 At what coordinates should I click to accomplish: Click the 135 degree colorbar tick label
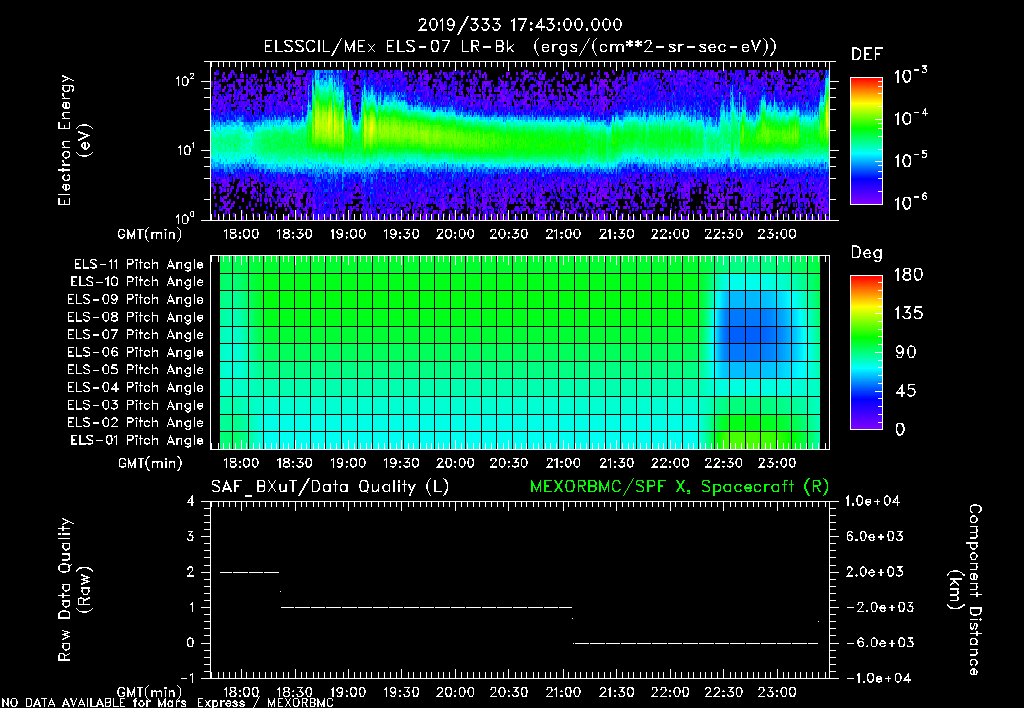(x=908, y=314)
